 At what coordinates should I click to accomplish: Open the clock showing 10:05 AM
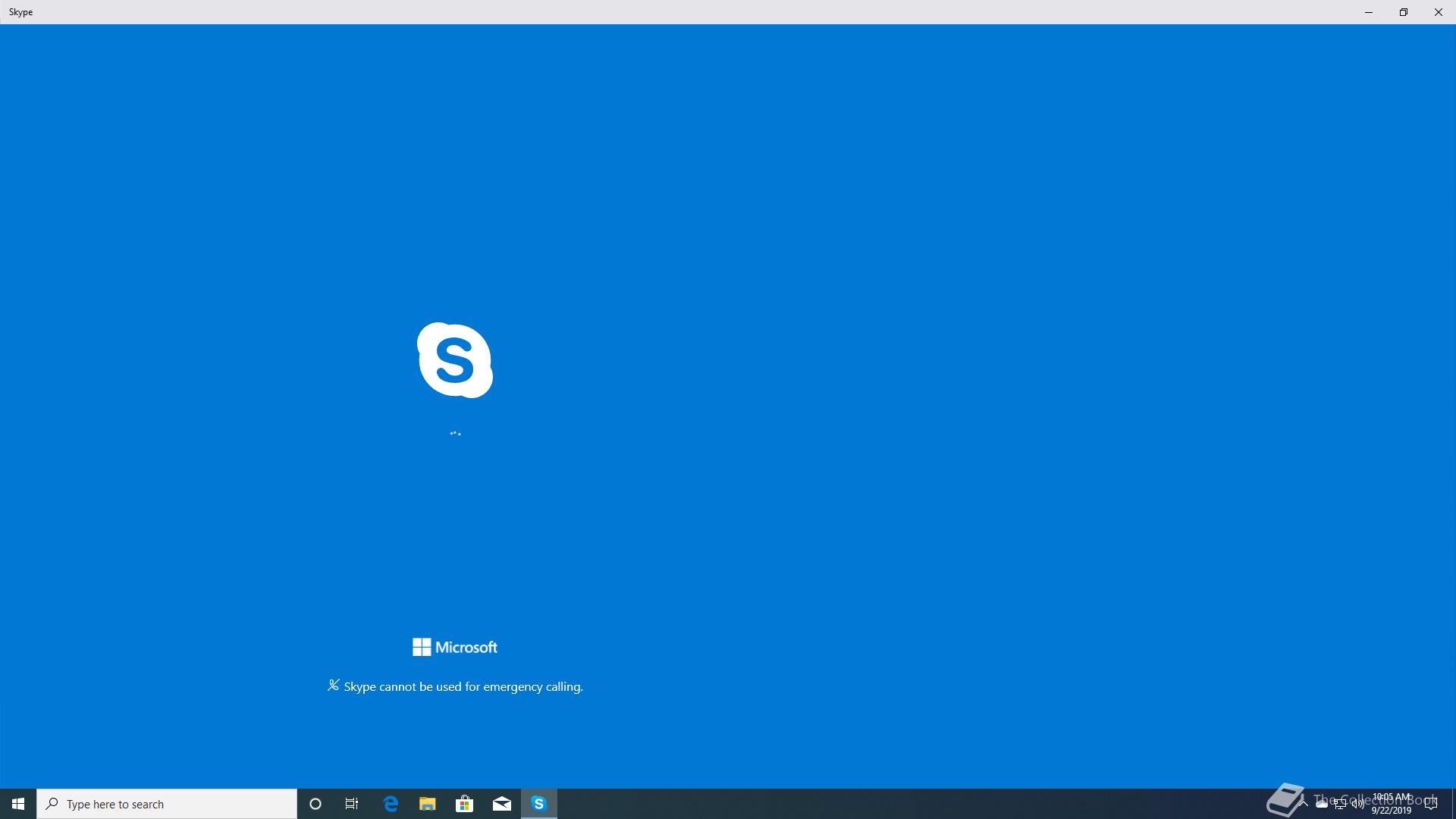point(1392,804)
